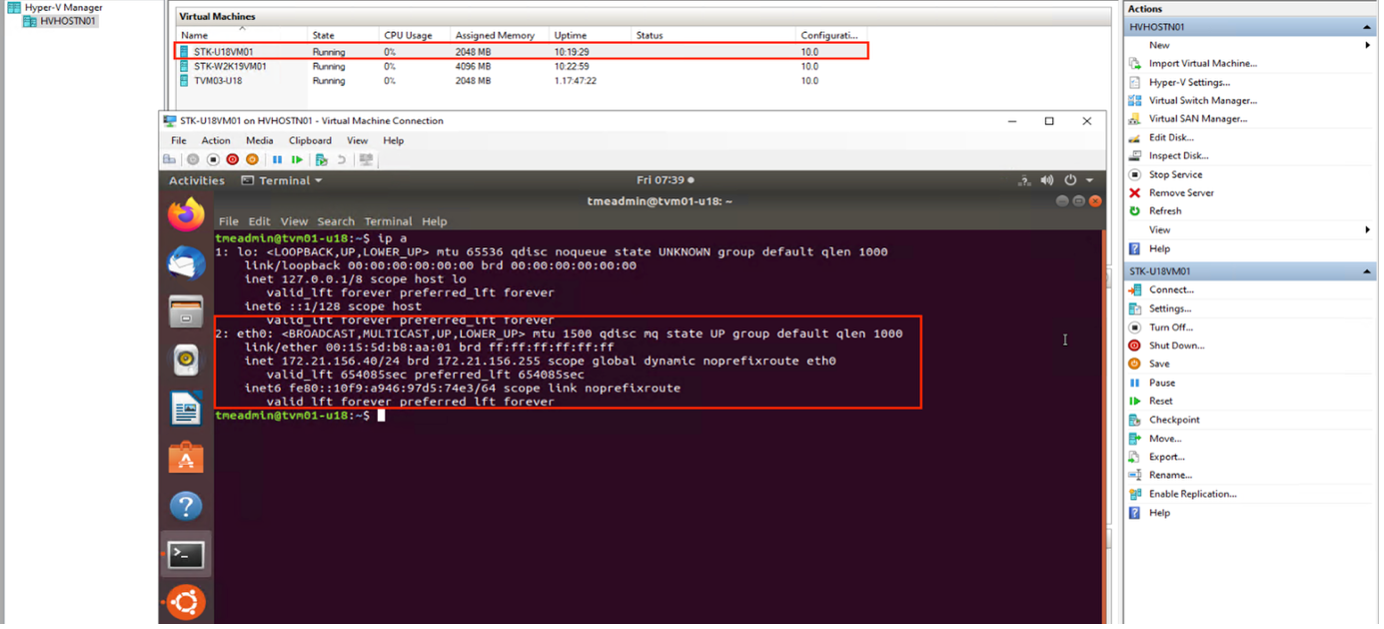The height and width of the screenshot is (629, 1384).
Task: Open the Terminal window's Edit menu
Action: pyautogui.click(x=260, y=222)
